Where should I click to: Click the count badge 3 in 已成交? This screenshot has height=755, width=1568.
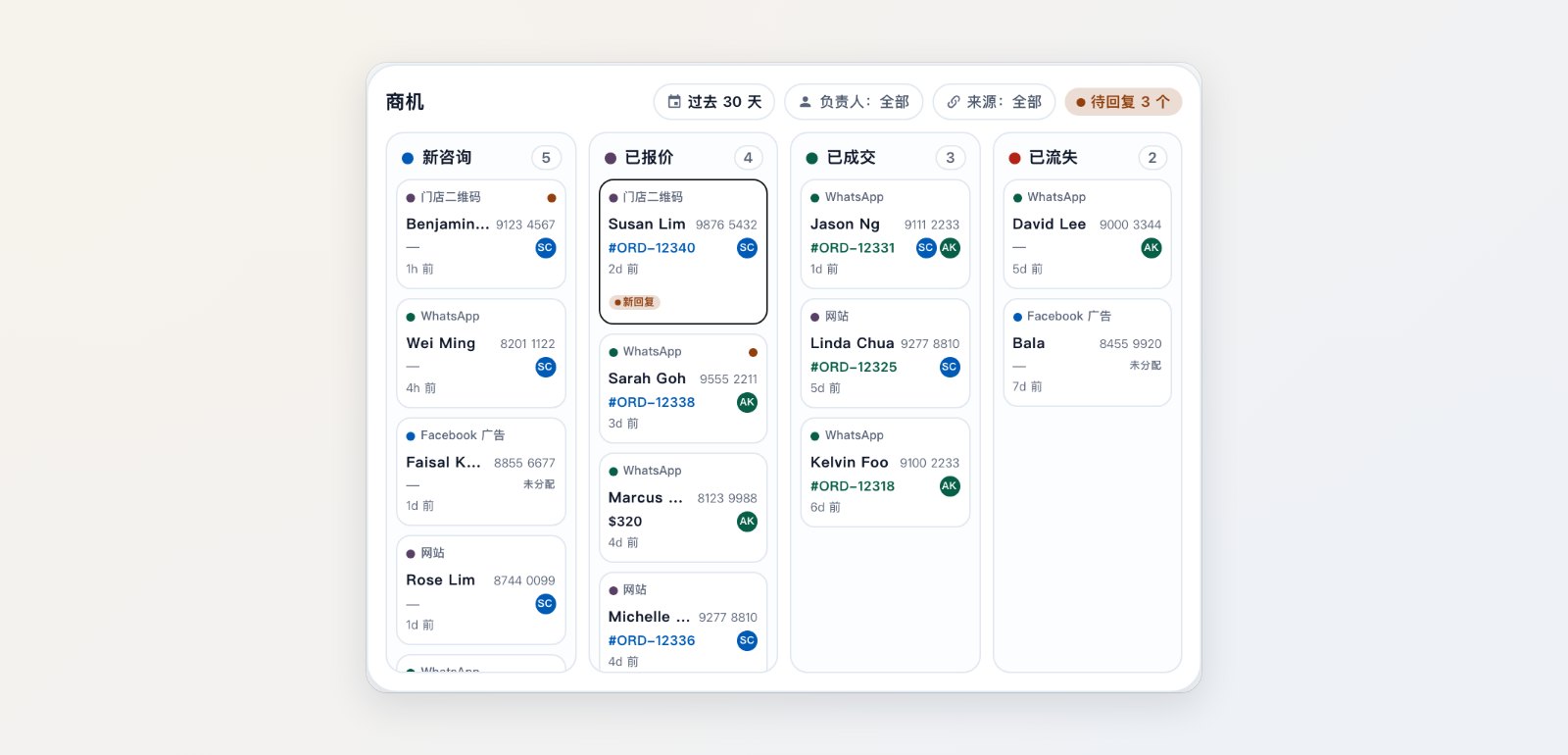click(950, 158)
